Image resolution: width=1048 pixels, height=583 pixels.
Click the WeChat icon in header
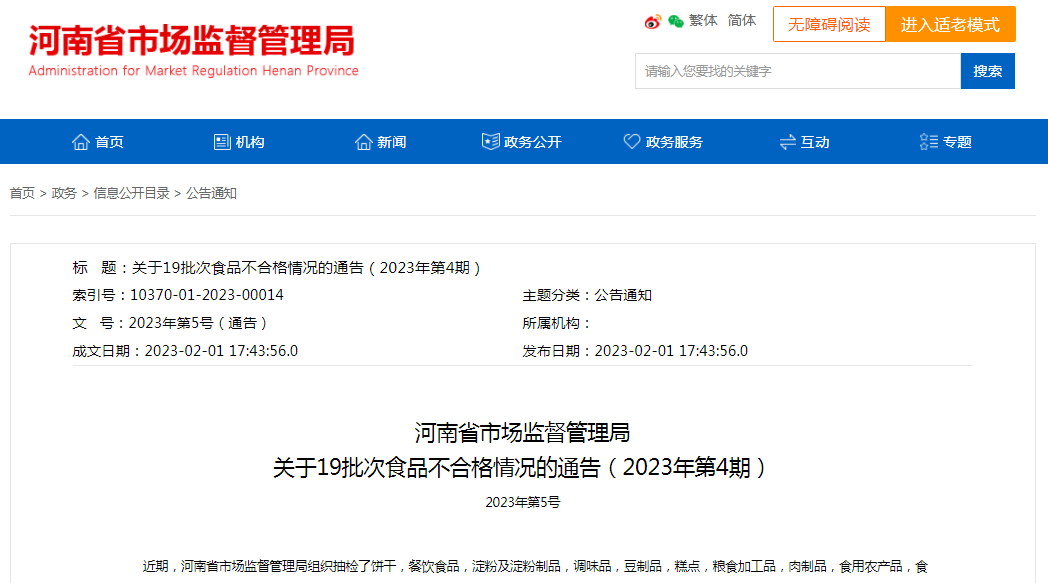coord(676,21)
